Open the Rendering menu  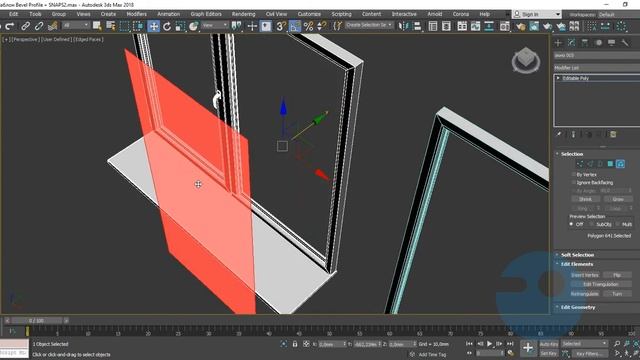(x=243, y=14)
